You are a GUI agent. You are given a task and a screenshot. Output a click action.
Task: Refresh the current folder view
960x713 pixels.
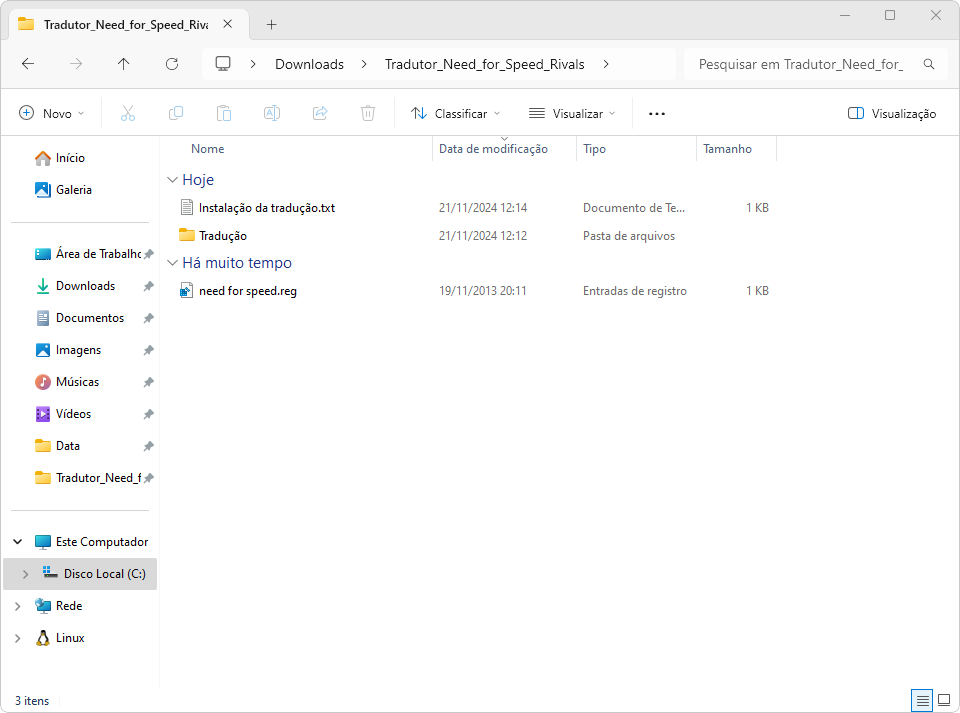(x=172, y=64)
